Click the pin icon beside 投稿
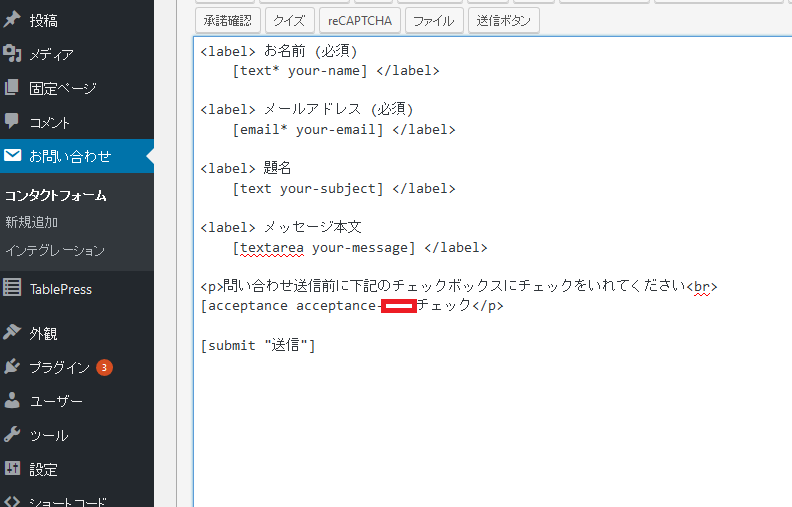Screen dimensions: 792x507 pos(12,20)
